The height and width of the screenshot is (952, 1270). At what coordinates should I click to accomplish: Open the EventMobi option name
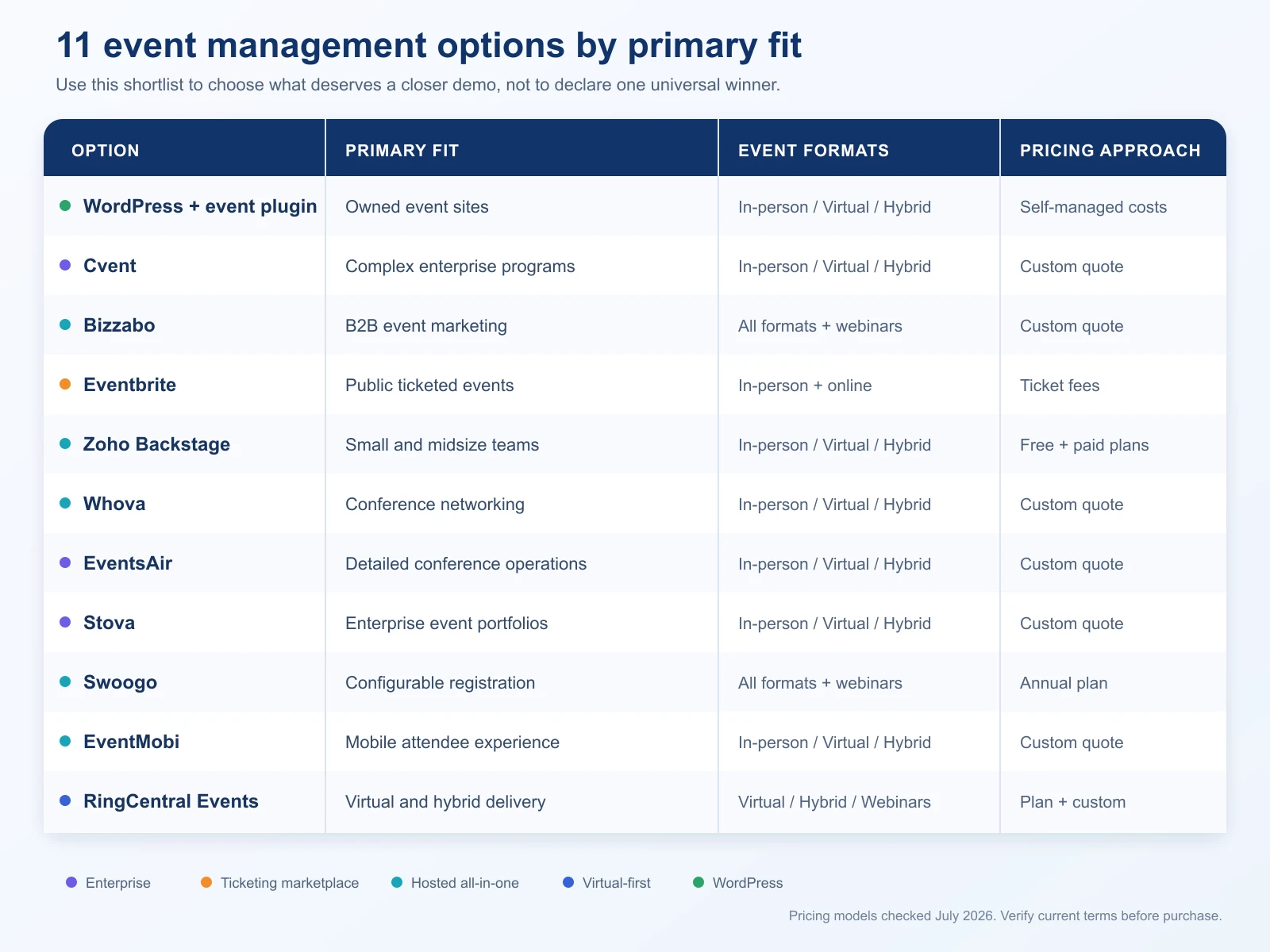(x=131, y=742)
